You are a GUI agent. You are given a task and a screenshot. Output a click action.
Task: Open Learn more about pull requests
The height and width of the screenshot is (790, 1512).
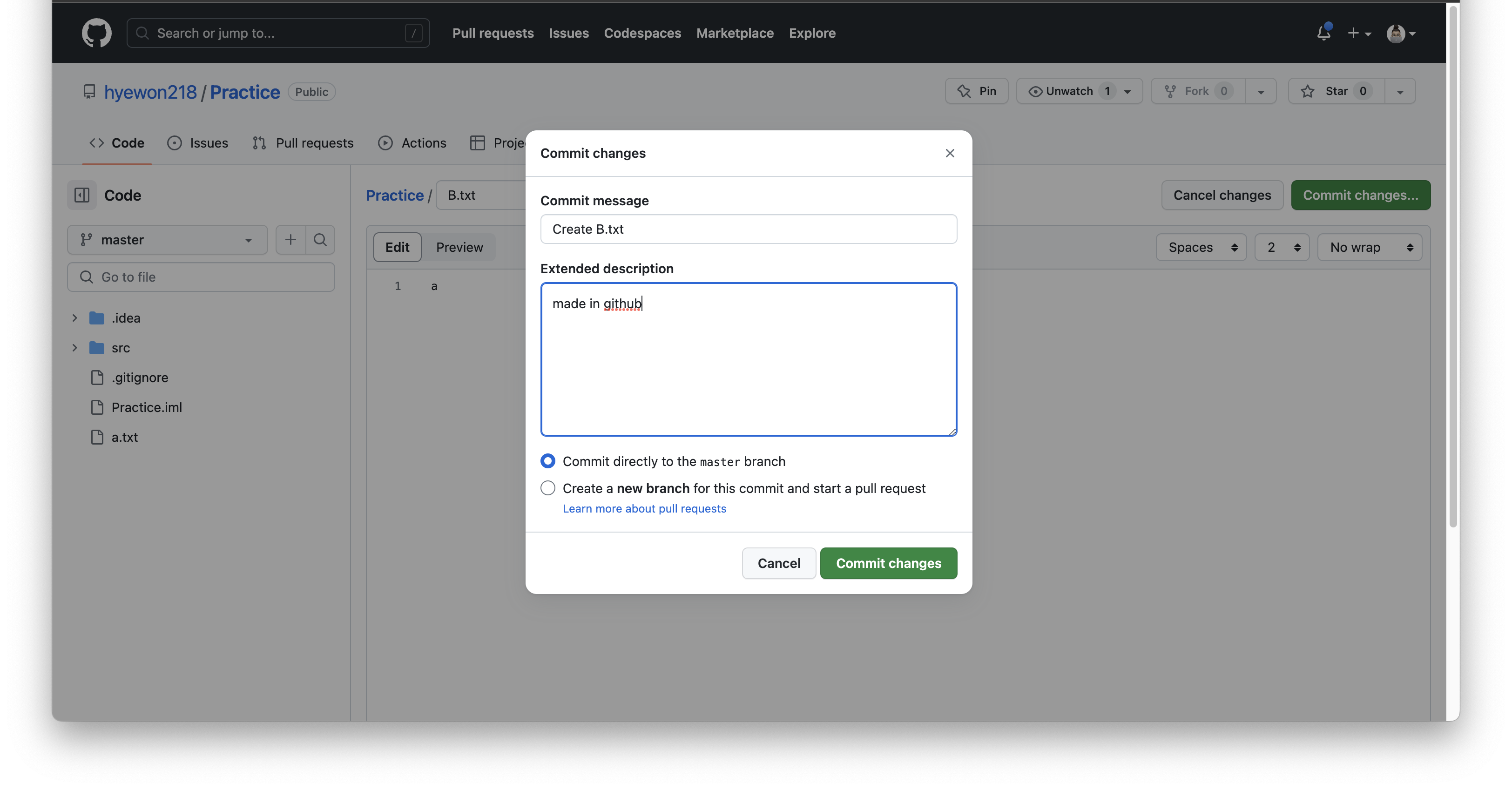[644, 509]
